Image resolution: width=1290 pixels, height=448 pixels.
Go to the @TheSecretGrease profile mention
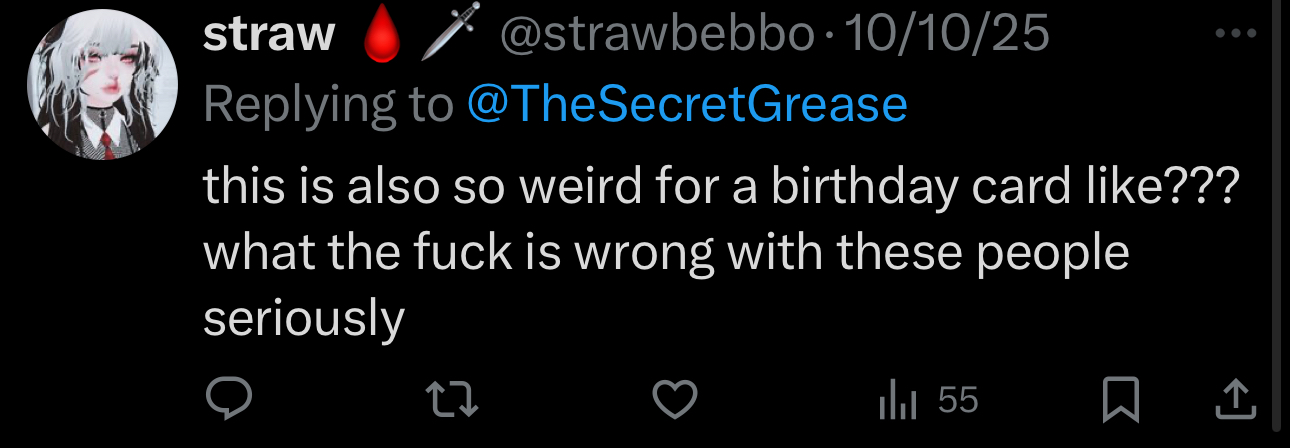[687, 104]
